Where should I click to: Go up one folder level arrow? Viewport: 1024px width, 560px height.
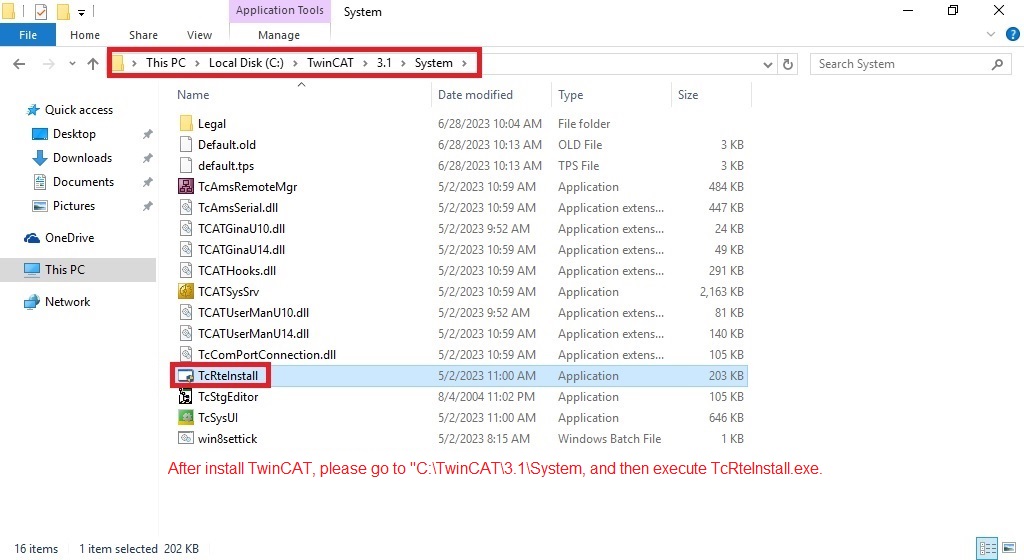tap(93, 63)
